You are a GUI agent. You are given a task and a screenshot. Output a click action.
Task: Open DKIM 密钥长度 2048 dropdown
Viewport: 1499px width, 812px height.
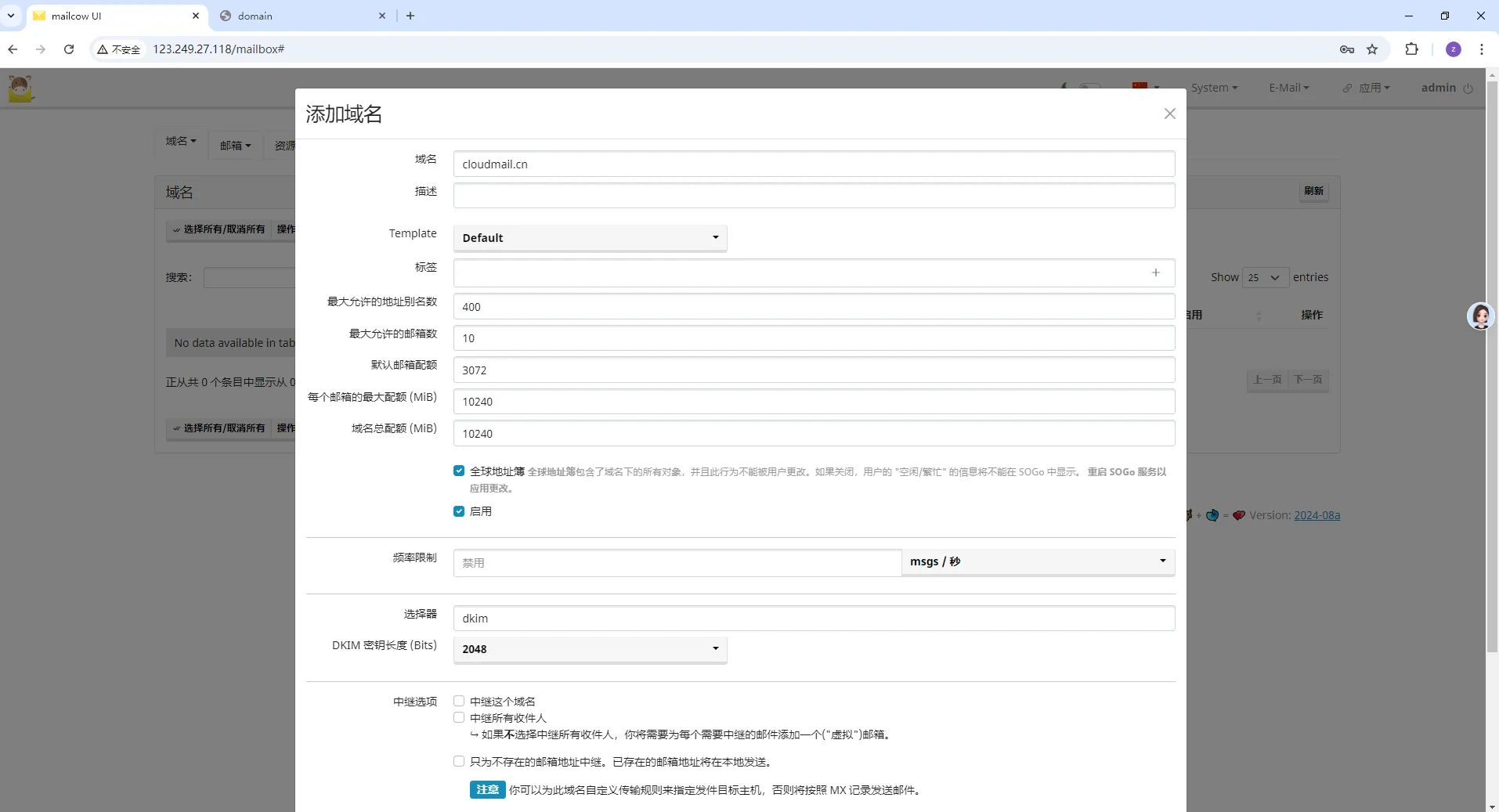tap(590, 649)
